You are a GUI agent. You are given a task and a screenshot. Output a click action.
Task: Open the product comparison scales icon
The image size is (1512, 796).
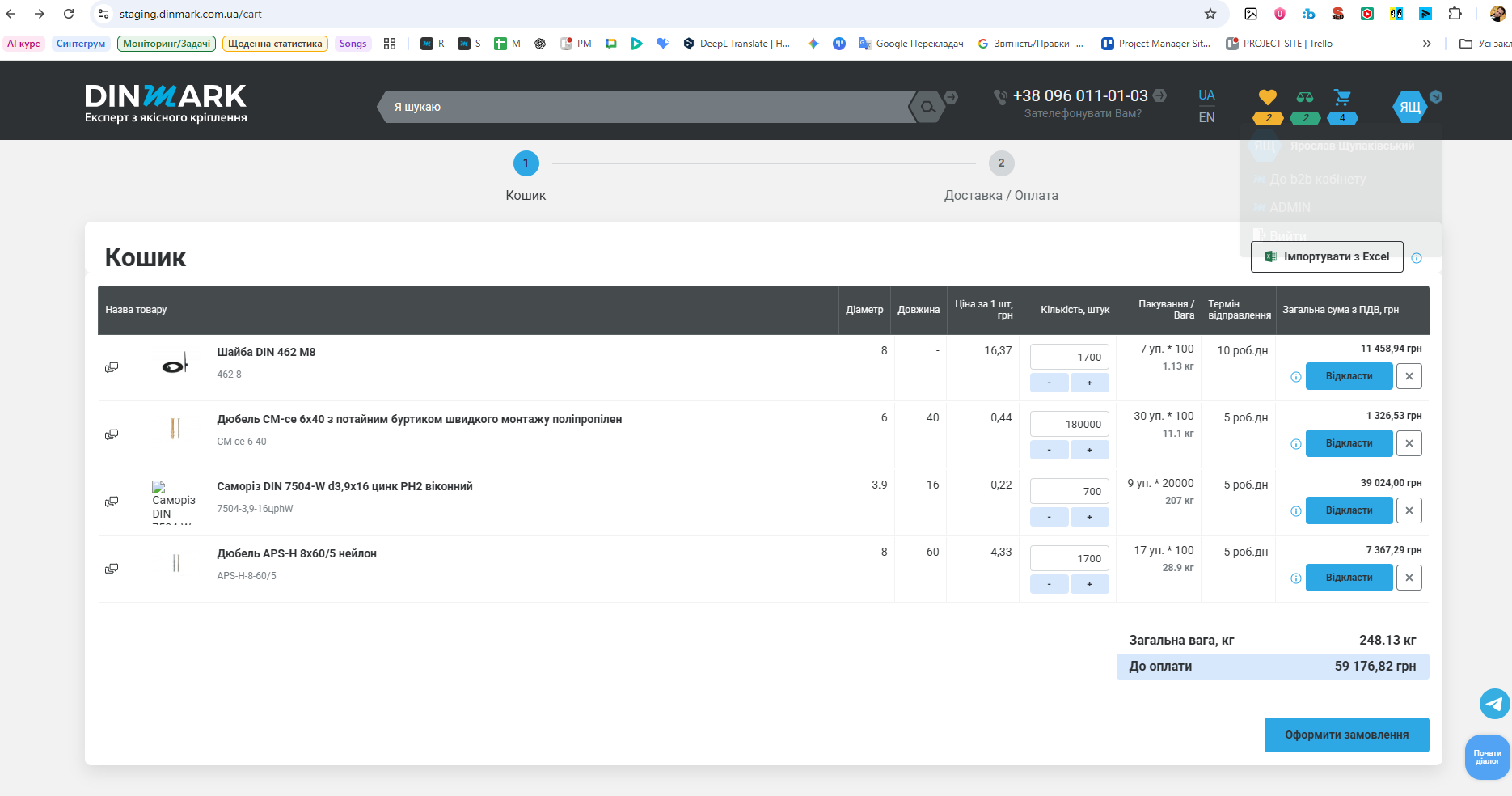[1305, 98]
